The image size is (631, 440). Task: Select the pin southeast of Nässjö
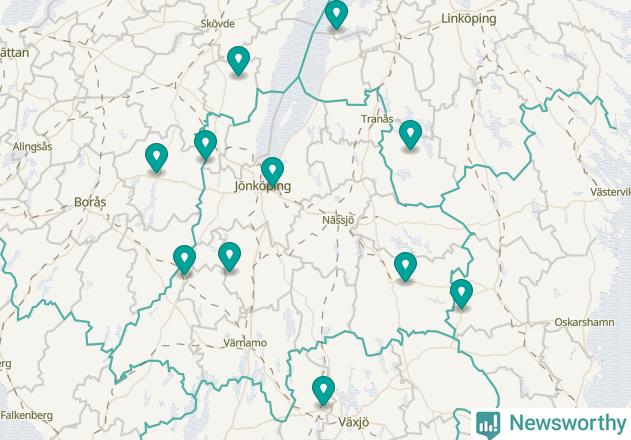tap(405, 266)
